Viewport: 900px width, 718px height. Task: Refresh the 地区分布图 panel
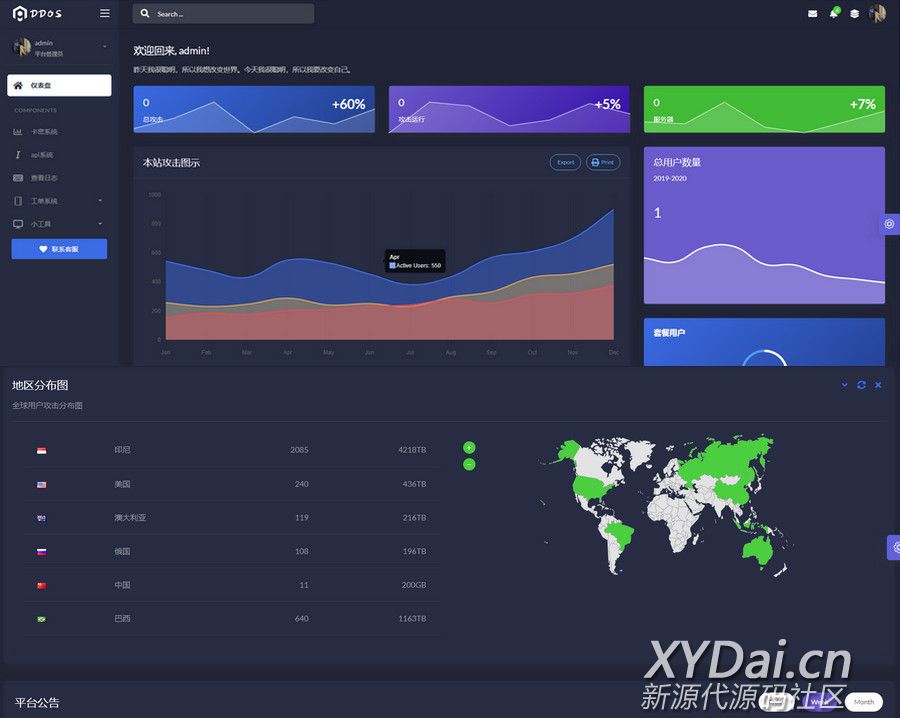click(861, 385)
